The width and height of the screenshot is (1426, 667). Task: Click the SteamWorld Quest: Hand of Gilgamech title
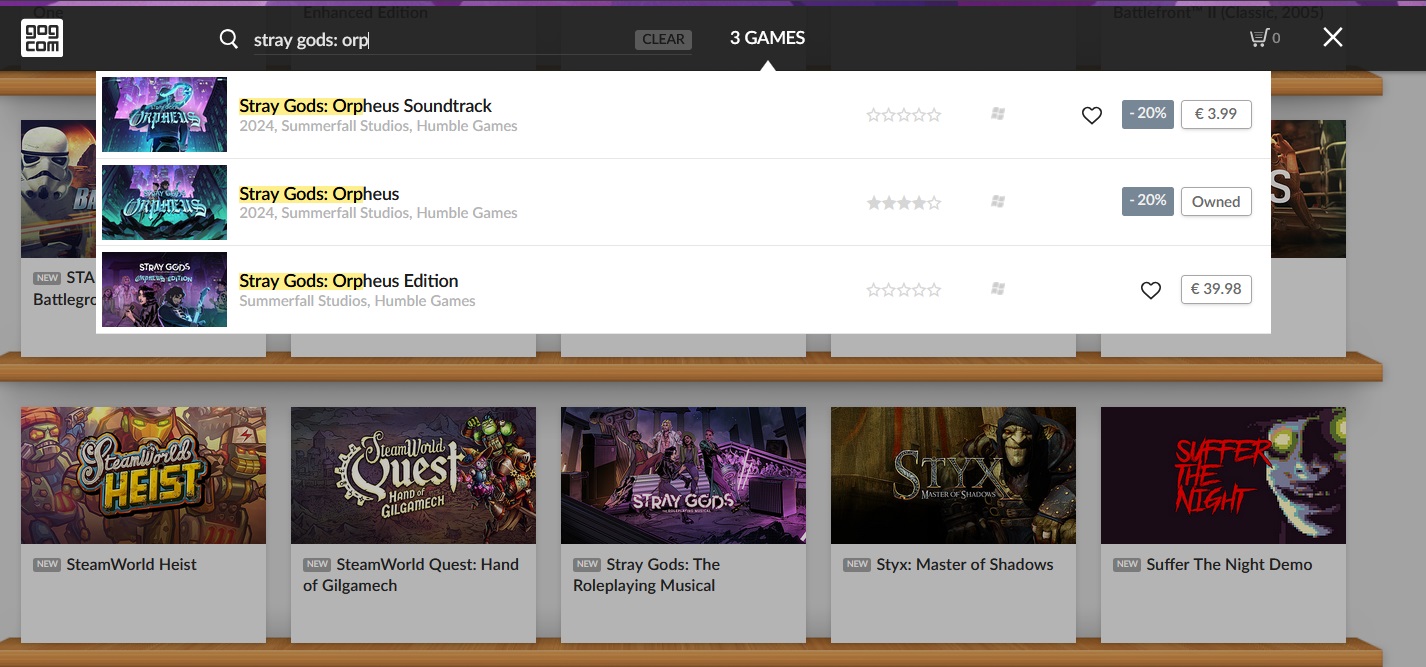point(411,575)
